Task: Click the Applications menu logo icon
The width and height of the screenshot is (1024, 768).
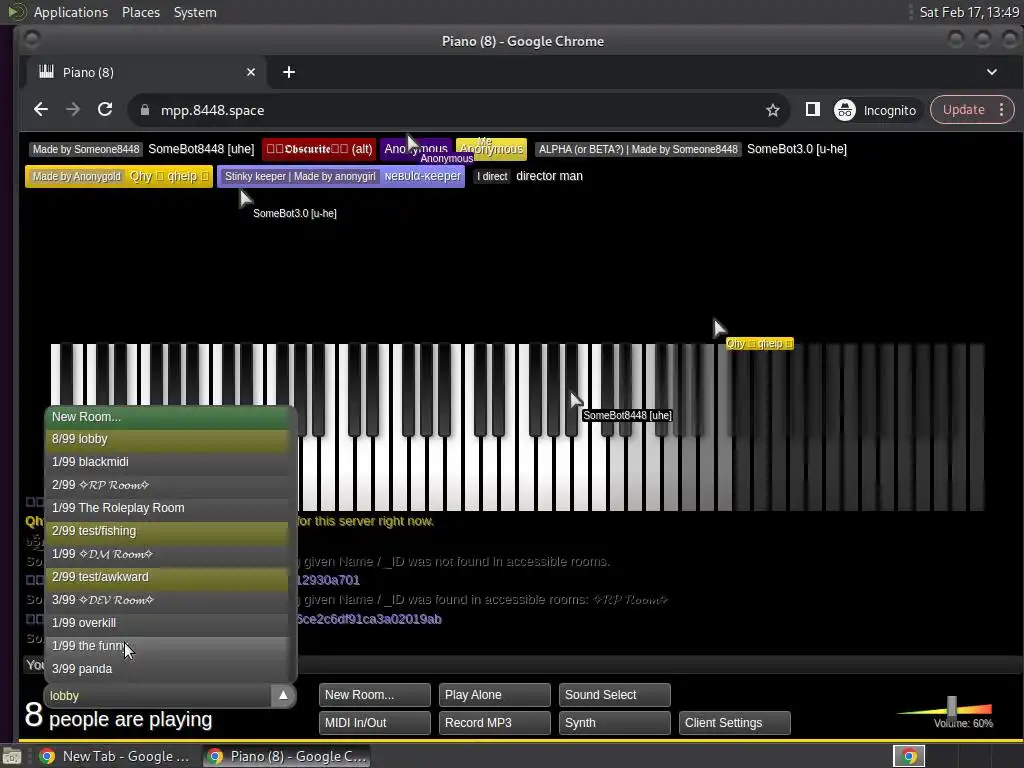Action: 18,12
